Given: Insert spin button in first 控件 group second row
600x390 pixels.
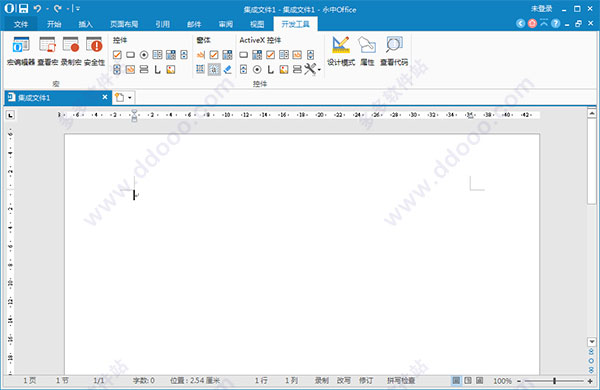Looking at the screenshot, I should click(117, 70).
